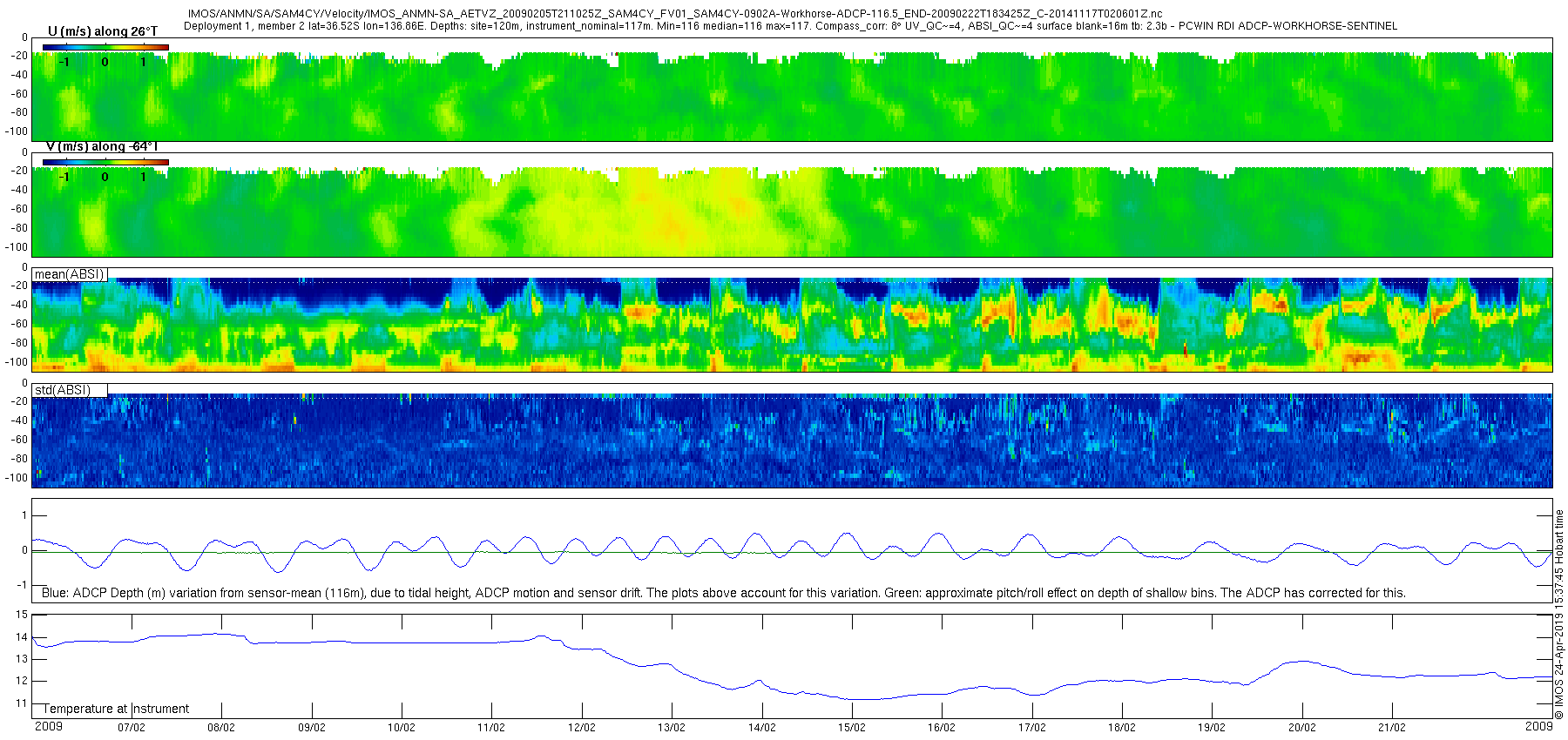This screenshot has height=740, width=1568.
Task: Click the 12 tick on the temperature axis
Action: (22, 681)
